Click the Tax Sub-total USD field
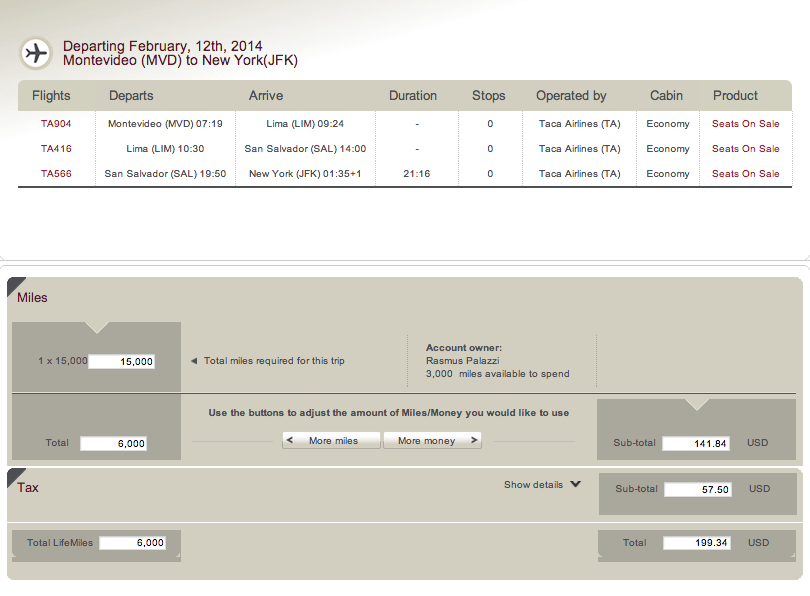The image size is (810, 596). click(x=697, y=490)
